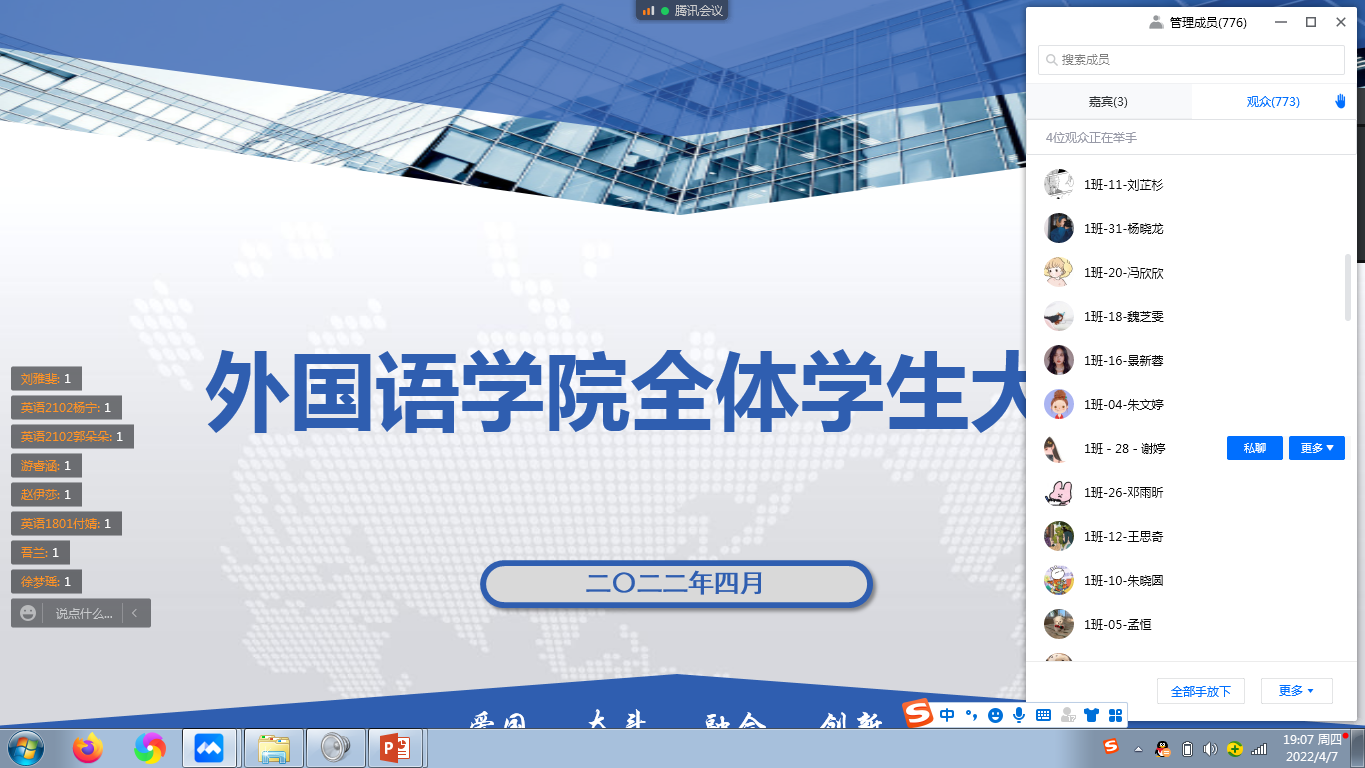Collapse the chat bar arrow

[x=135, y=613]
